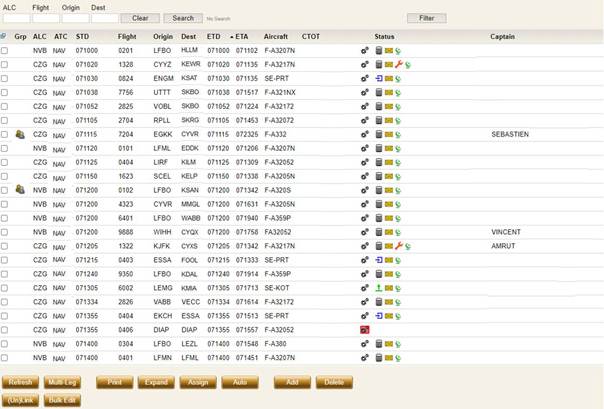The image size is (604, 409).
Task: Click the red wrench icon on flight 1328
Action: coord(399,64)
